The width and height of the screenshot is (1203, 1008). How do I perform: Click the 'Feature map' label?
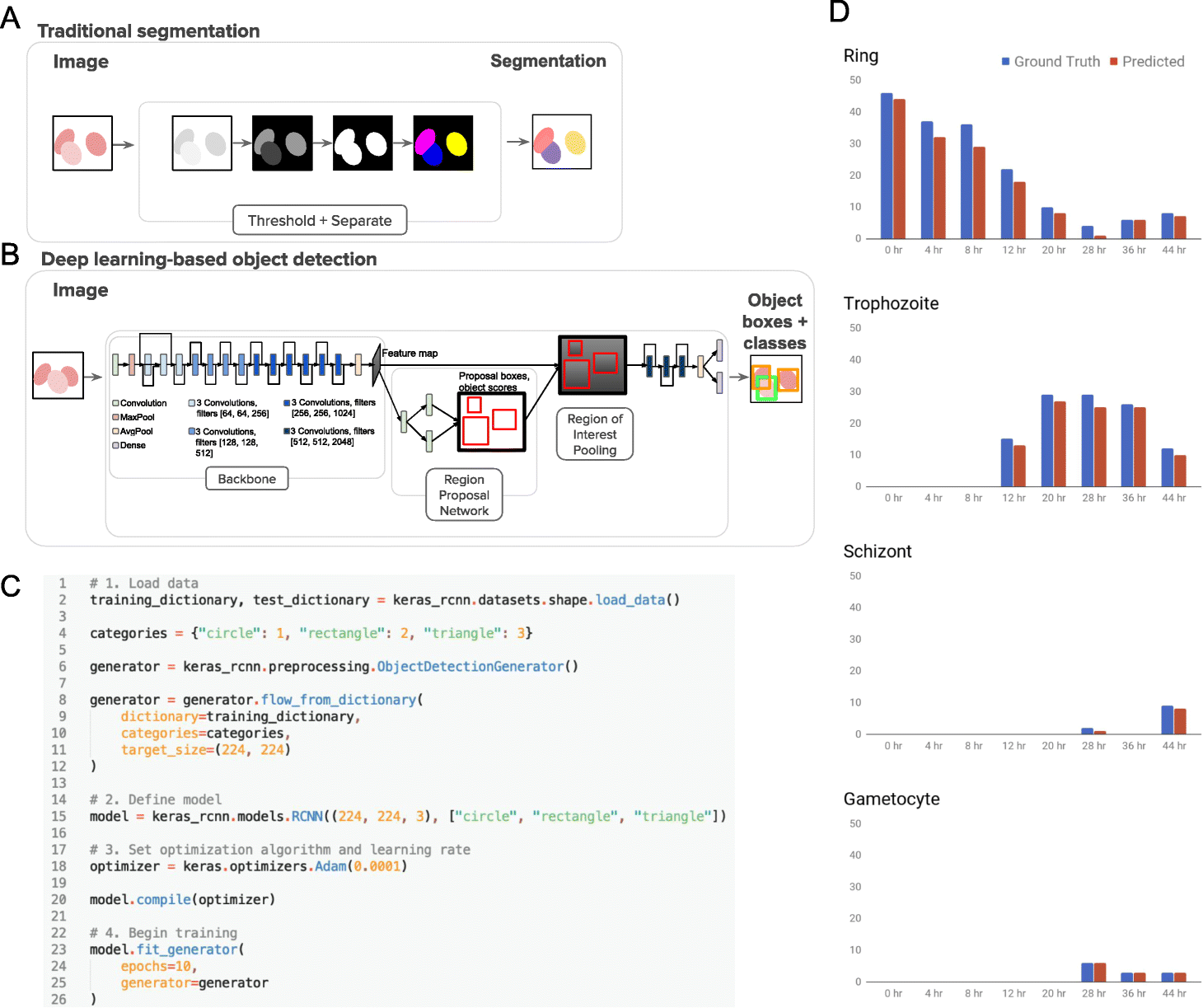pyautogui.click(x=410, y=353)
